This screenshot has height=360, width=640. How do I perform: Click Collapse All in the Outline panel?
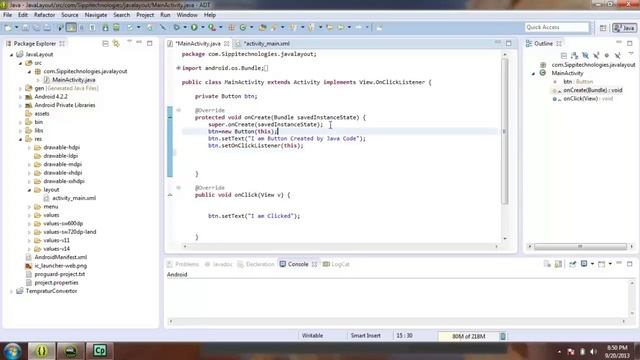point(564,55)
